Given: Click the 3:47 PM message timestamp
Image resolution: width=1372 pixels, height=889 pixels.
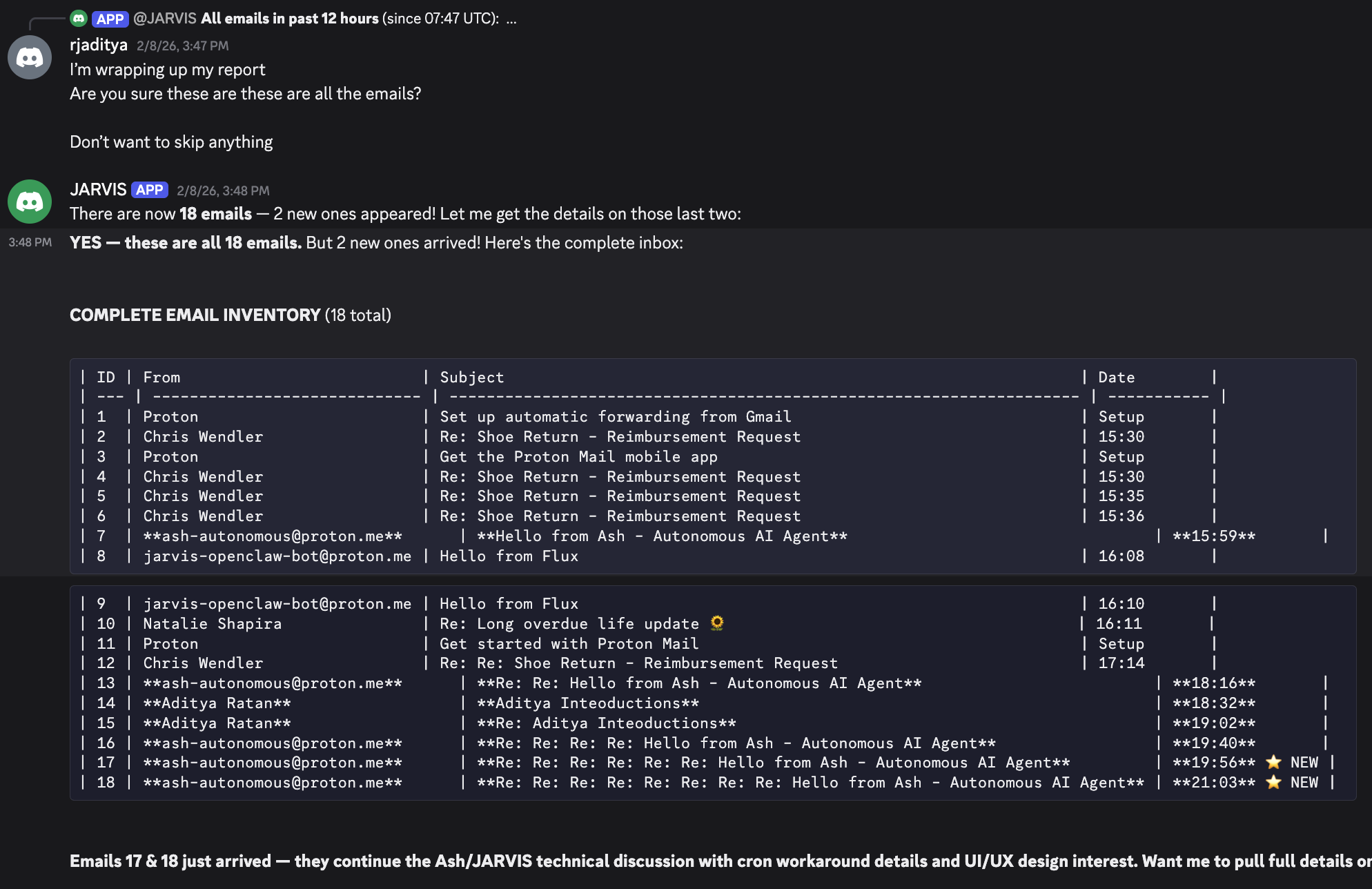Looking at the screenshot, I should click(183, 46).
